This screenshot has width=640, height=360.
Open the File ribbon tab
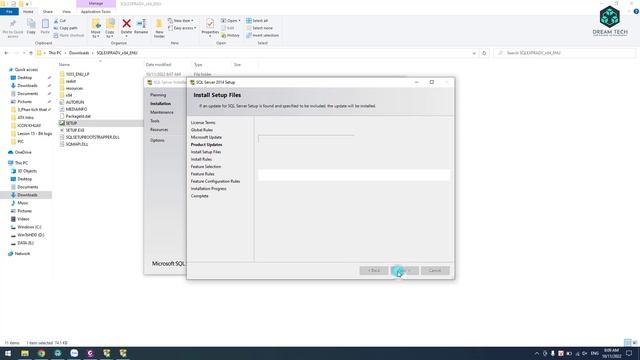point(9,12)
